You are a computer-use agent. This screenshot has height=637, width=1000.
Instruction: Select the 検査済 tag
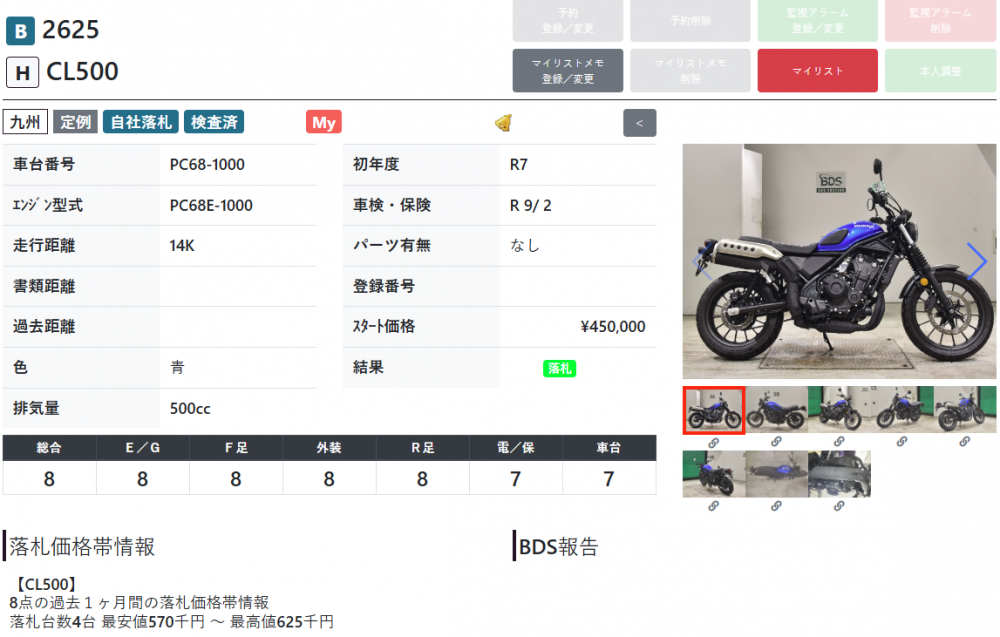tap(214, 123)
